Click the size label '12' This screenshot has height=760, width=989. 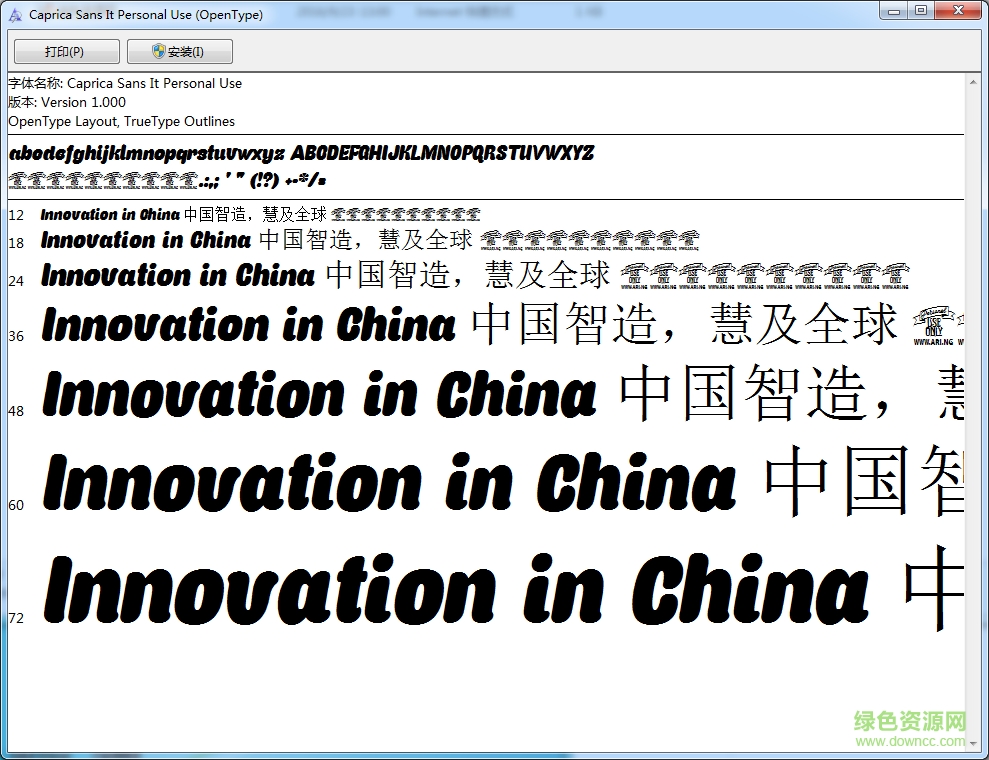point(16,215)
